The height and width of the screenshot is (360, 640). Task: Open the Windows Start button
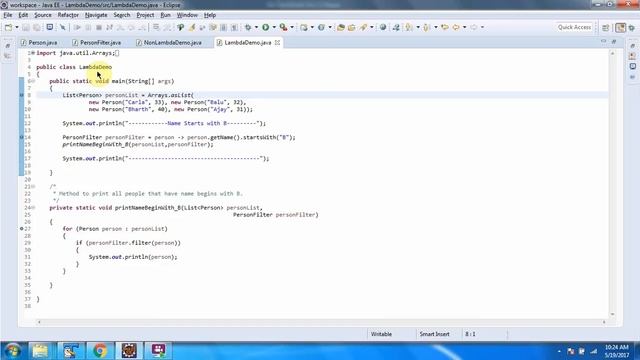pyautogui.click(x=13, y=351)
